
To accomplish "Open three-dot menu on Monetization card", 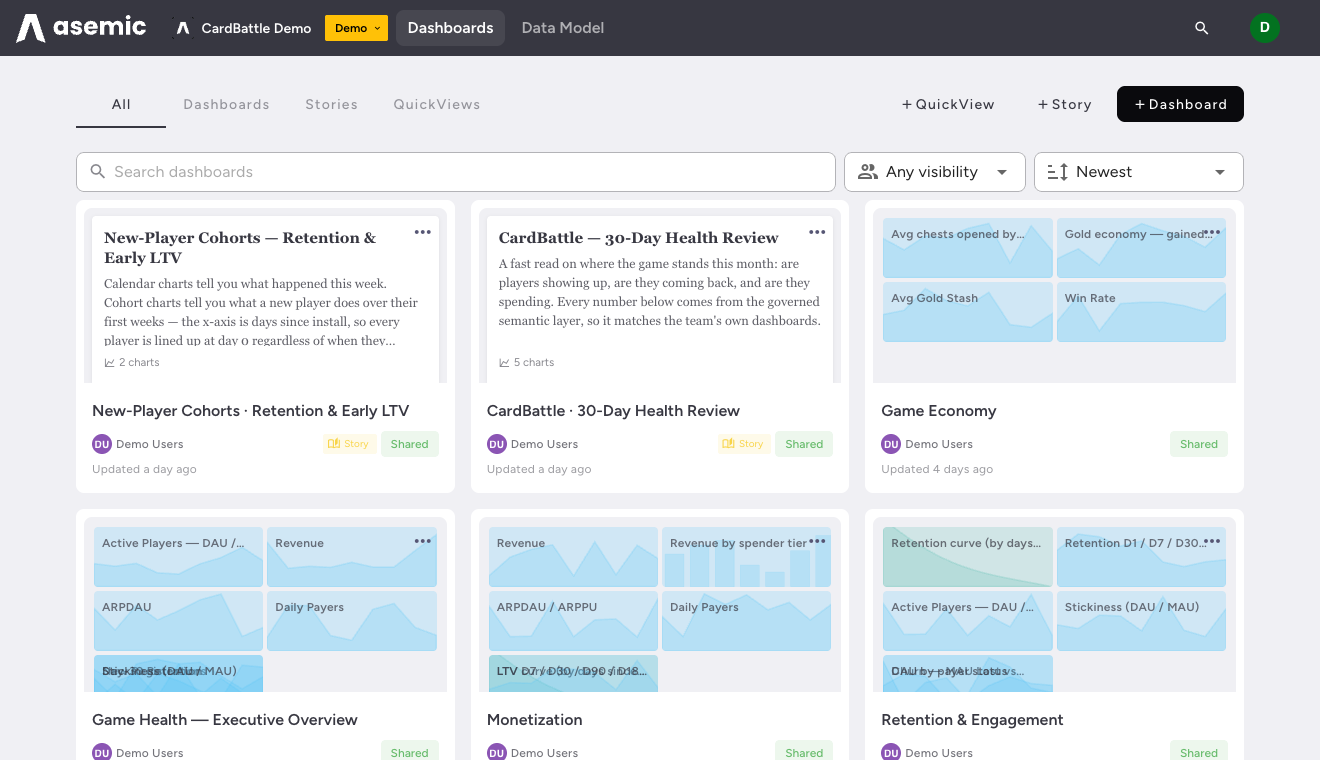I will coord(818,541).
